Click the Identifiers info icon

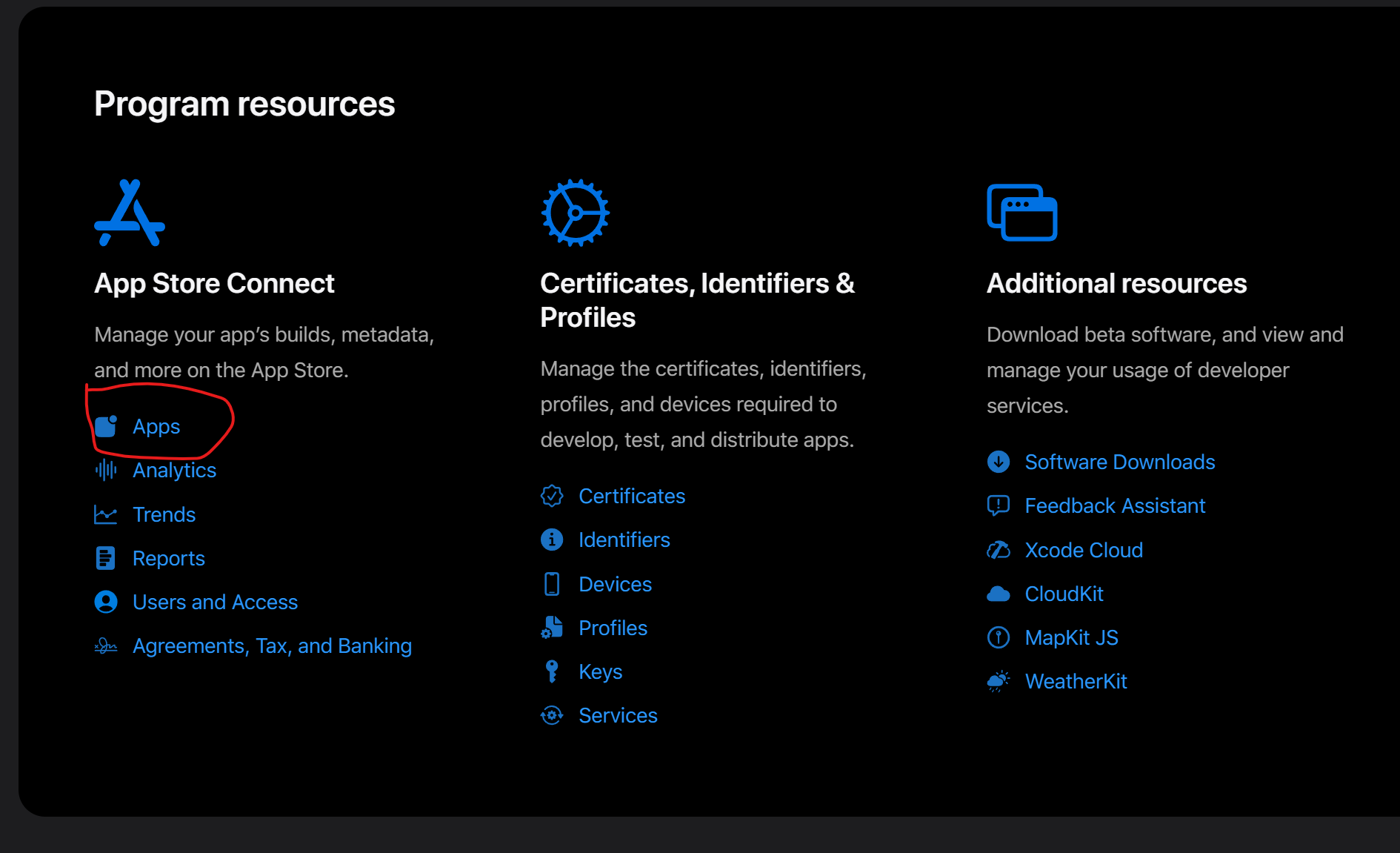pos(552,540)
